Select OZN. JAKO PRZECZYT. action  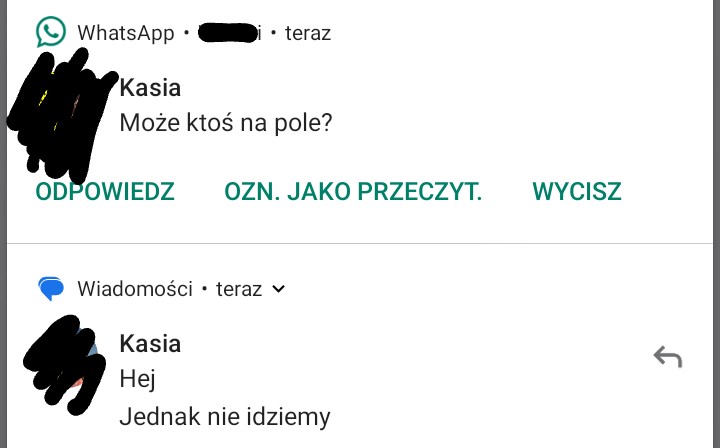coord(353,191)
